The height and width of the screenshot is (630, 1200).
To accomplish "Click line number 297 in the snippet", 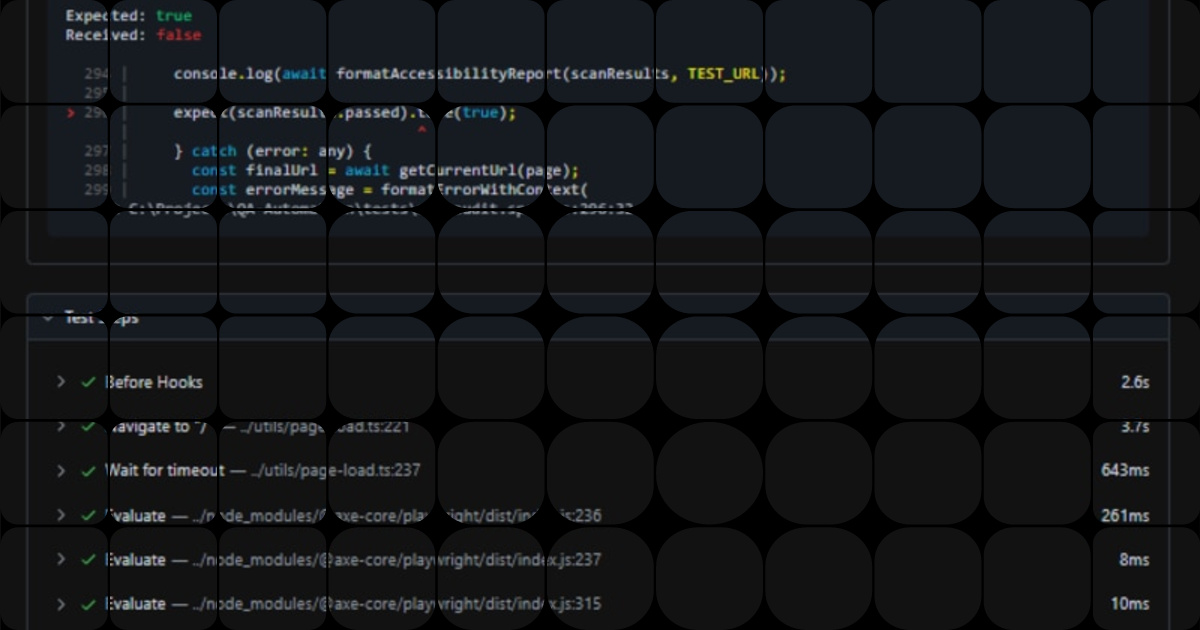I will (x=96, y=151).
